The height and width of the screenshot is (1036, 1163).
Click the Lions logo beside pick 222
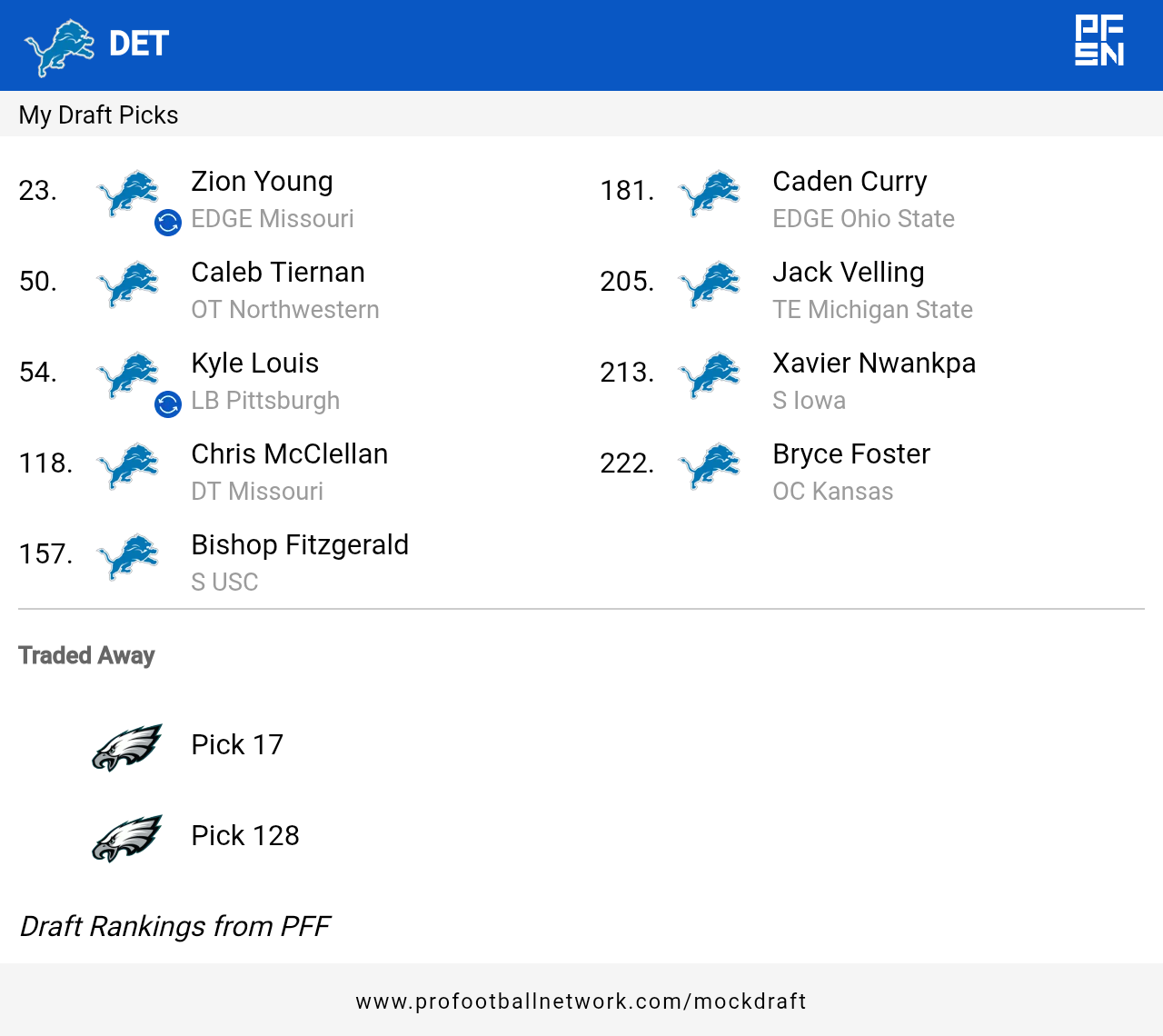710,465
